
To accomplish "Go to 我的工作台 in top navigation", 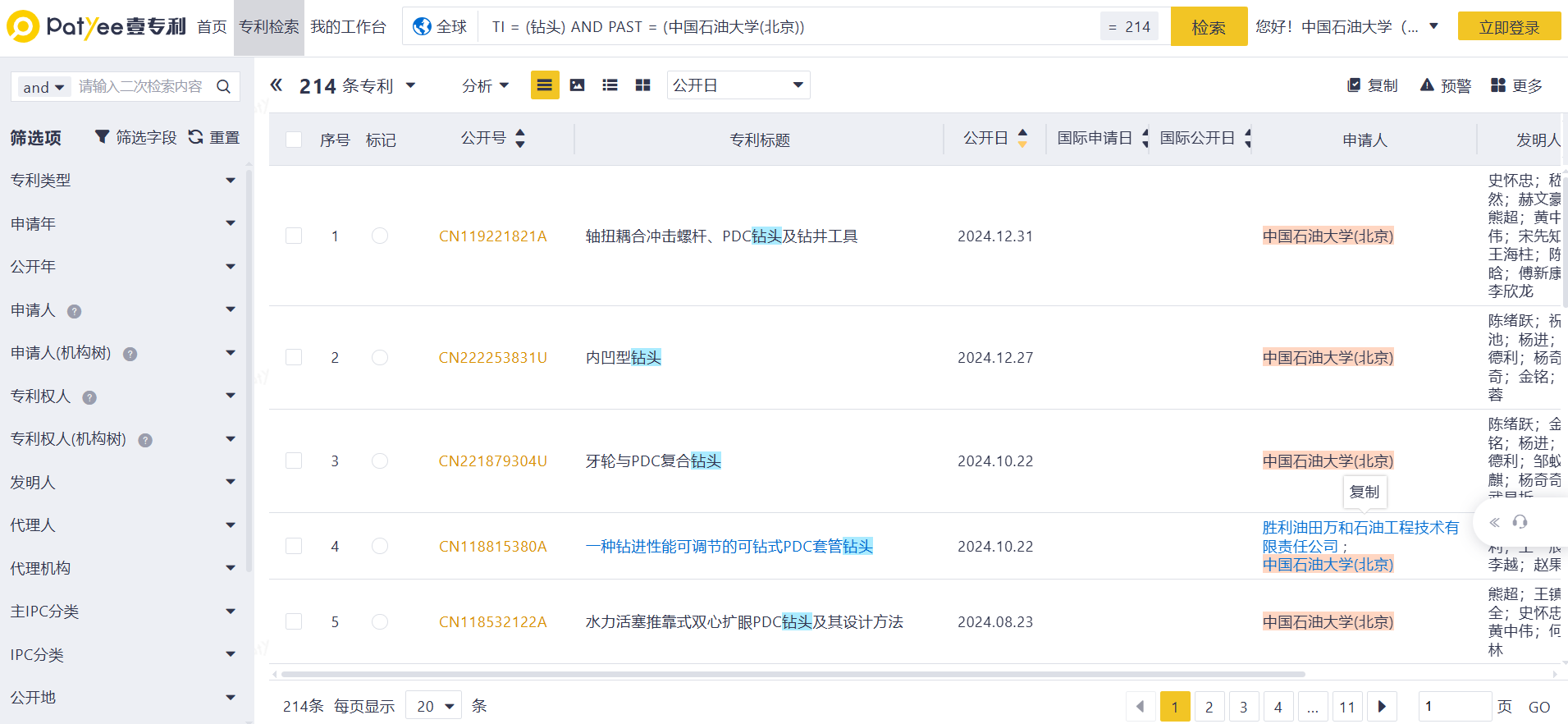I will point(348,27).
